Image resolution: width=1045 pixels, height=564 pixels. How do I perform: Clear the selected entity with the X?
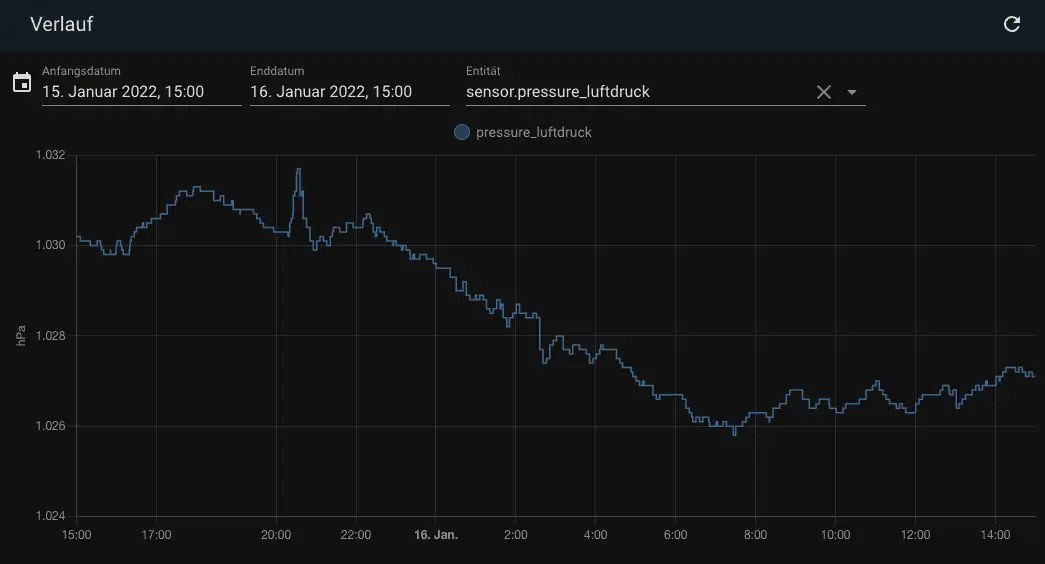pyautogui.click(x=824, y=92)
